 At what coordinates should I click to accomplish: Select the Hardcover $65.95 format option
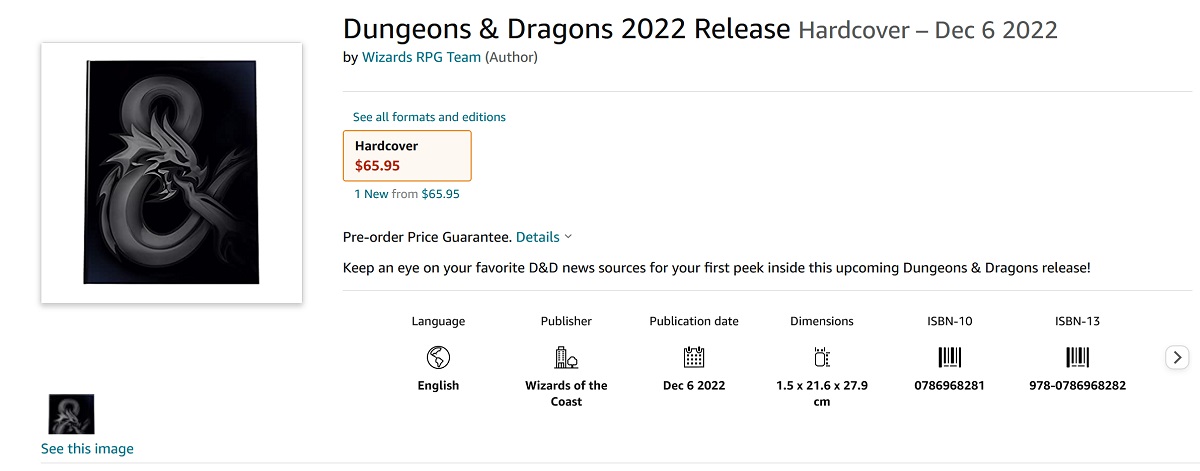[x=407, y=155]
